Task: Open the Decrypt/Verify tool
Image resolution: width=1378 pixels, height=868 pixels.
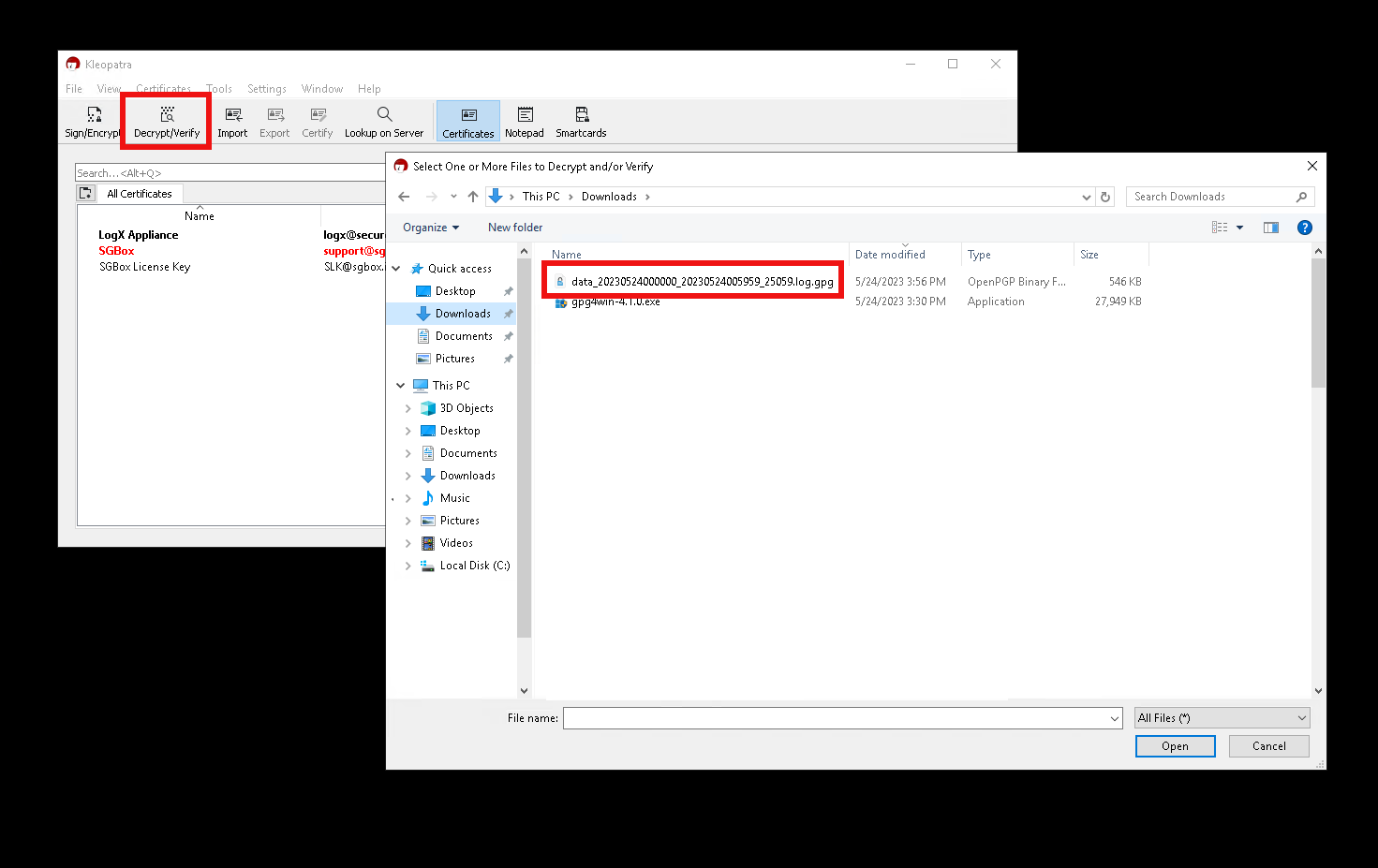Action: pyautogui.click(x=166, y=120)
